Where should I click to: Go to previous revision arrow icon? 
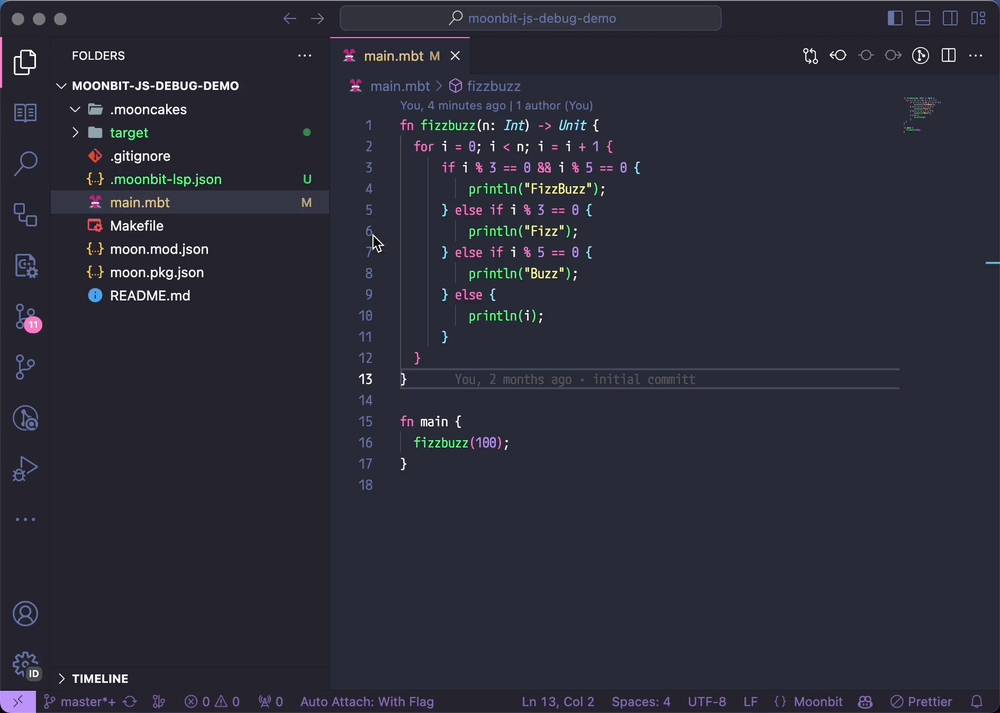pos(838,56)
